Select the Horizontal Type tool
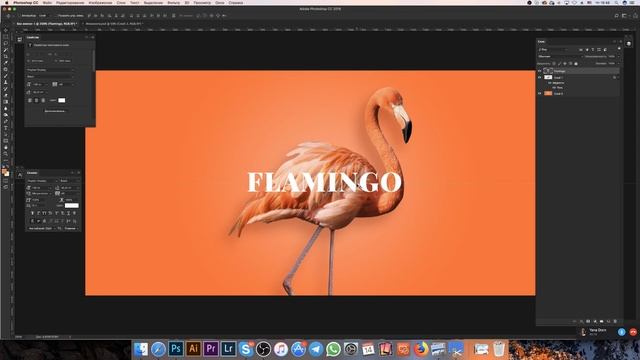The width and height of the screenshot is (640, 360). (x=6, y=127)
